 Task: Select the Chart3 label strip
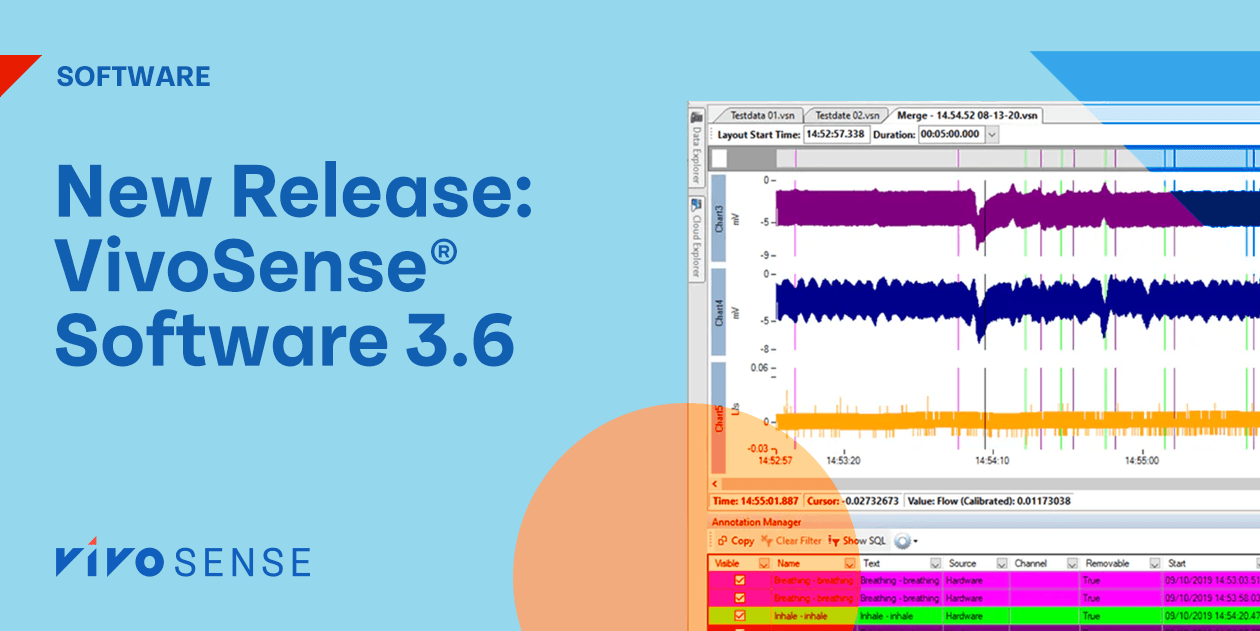click(x=718, y=220)
